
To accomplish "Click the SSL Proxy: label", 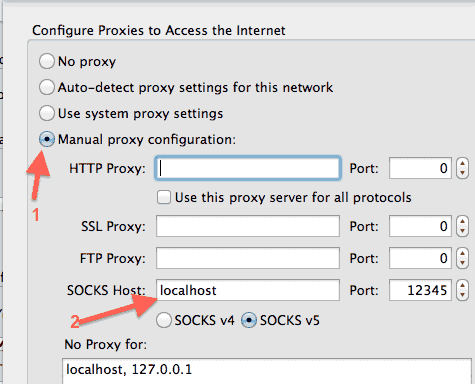I will [113, 226].
